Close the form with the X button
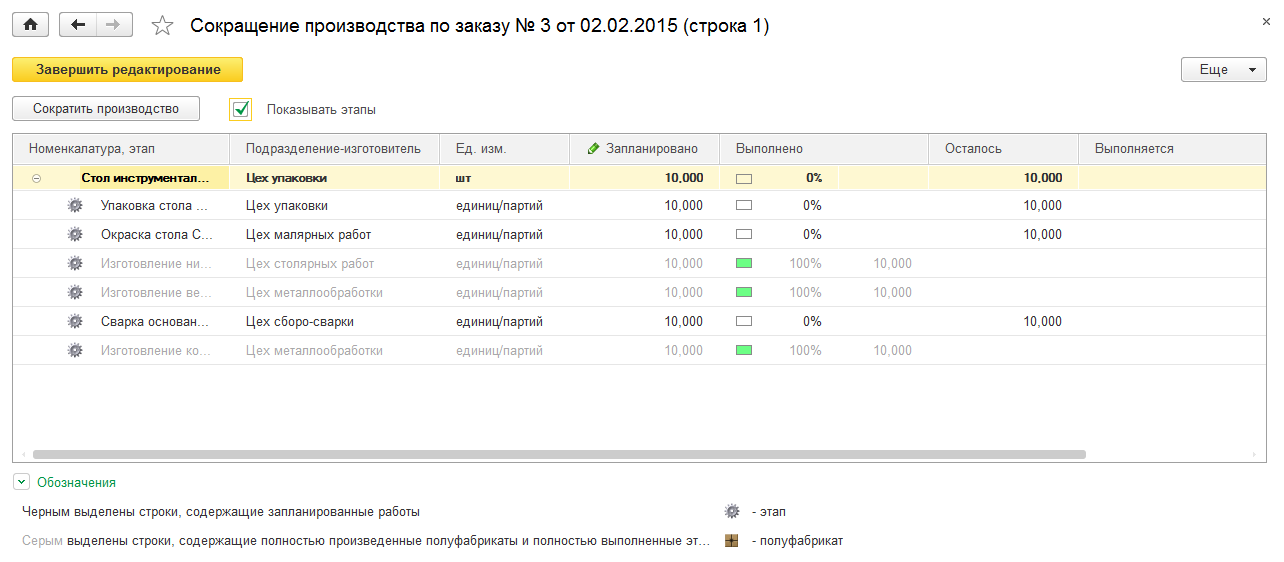1284x562 pixels. 1266,22
